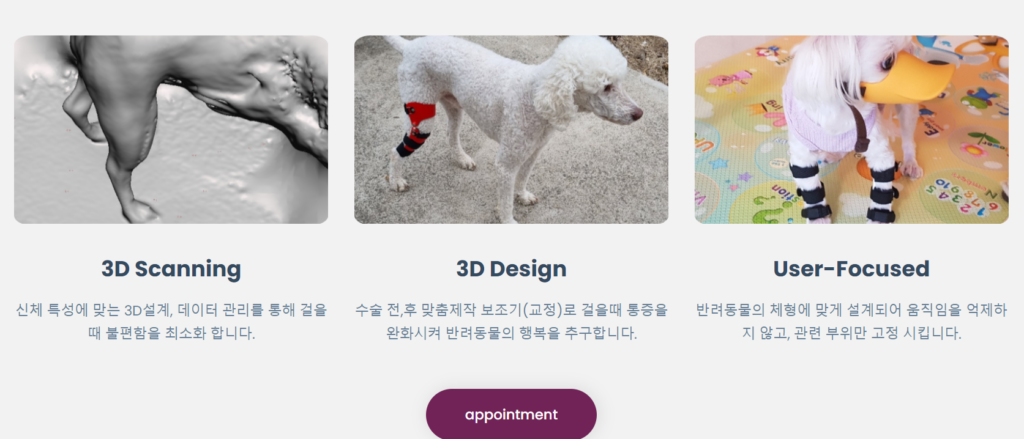
Task: Click the yellow duck-bill muzzle on dog
Action: coord(908,80)
